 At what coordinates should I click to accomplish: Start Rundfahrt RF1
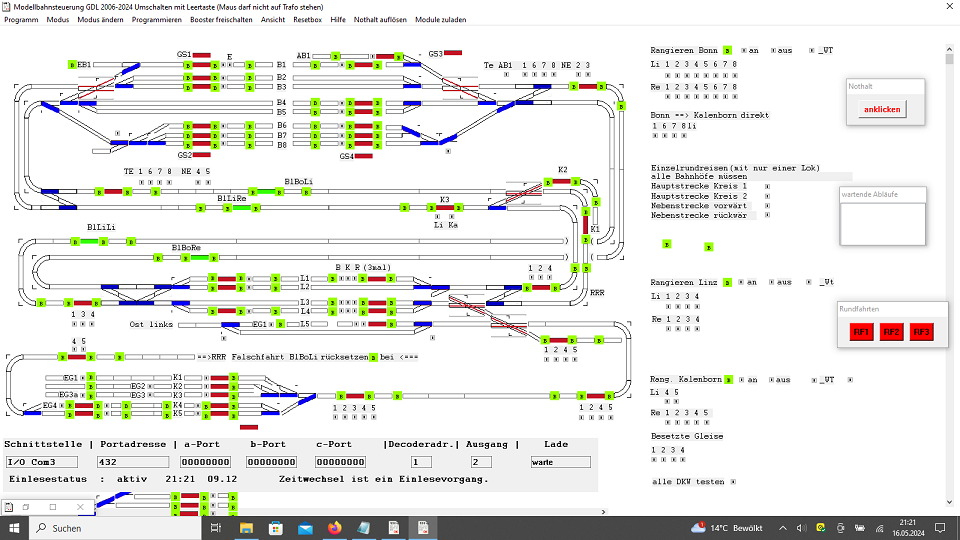pyautogui.click(x=861, y=332)
